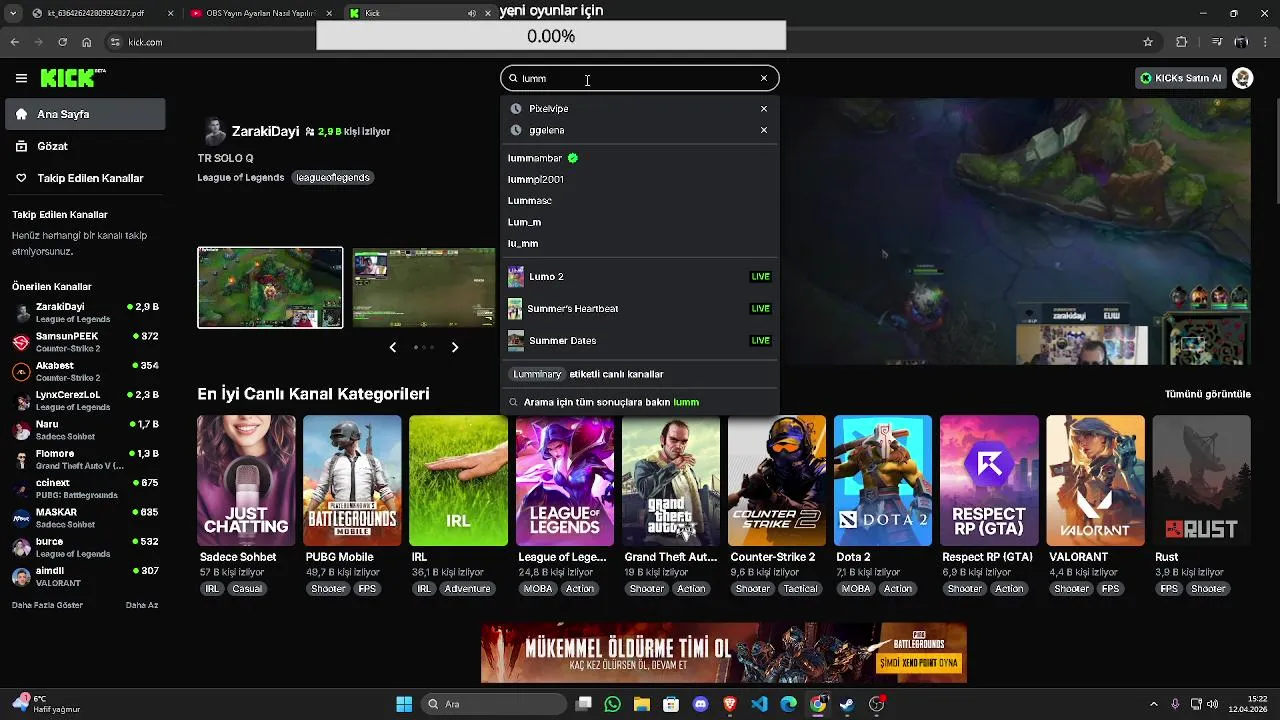Open Just Chatting category card

tap(246, 481)
